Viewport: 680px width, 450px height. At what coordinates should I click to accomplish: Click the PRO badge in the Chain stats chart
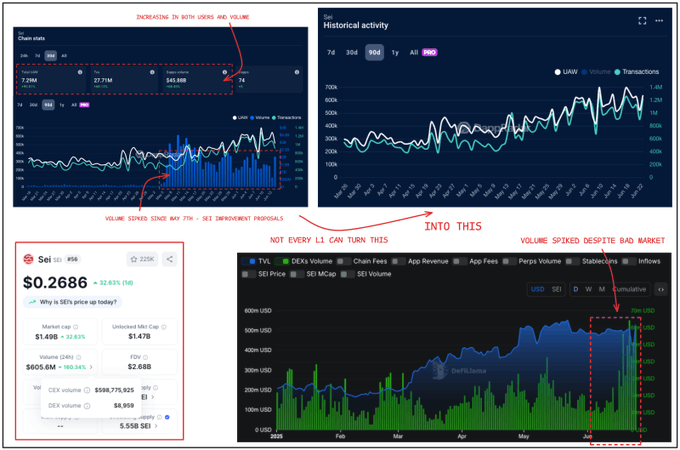point(84,105)
